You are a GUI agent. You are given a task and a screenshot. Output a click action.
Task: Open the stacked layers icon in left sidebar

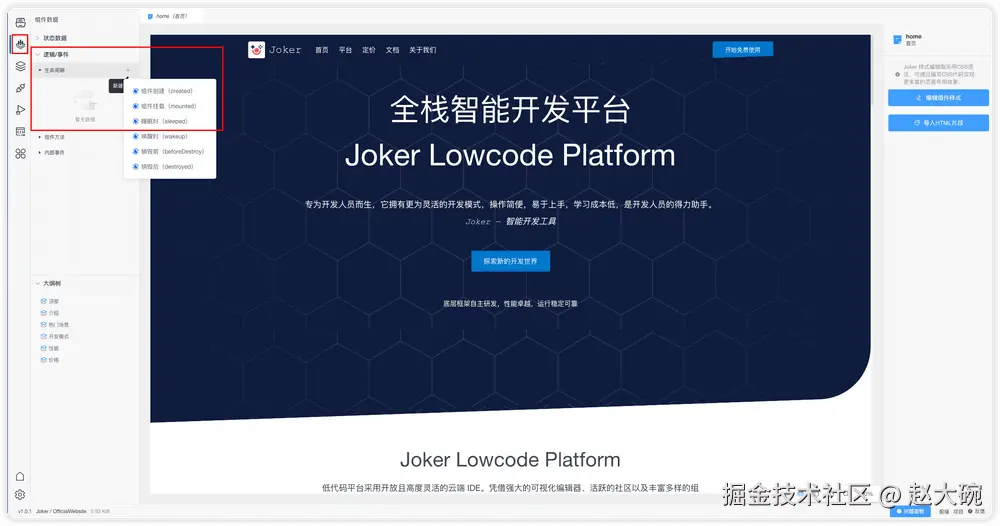[20, 66]
